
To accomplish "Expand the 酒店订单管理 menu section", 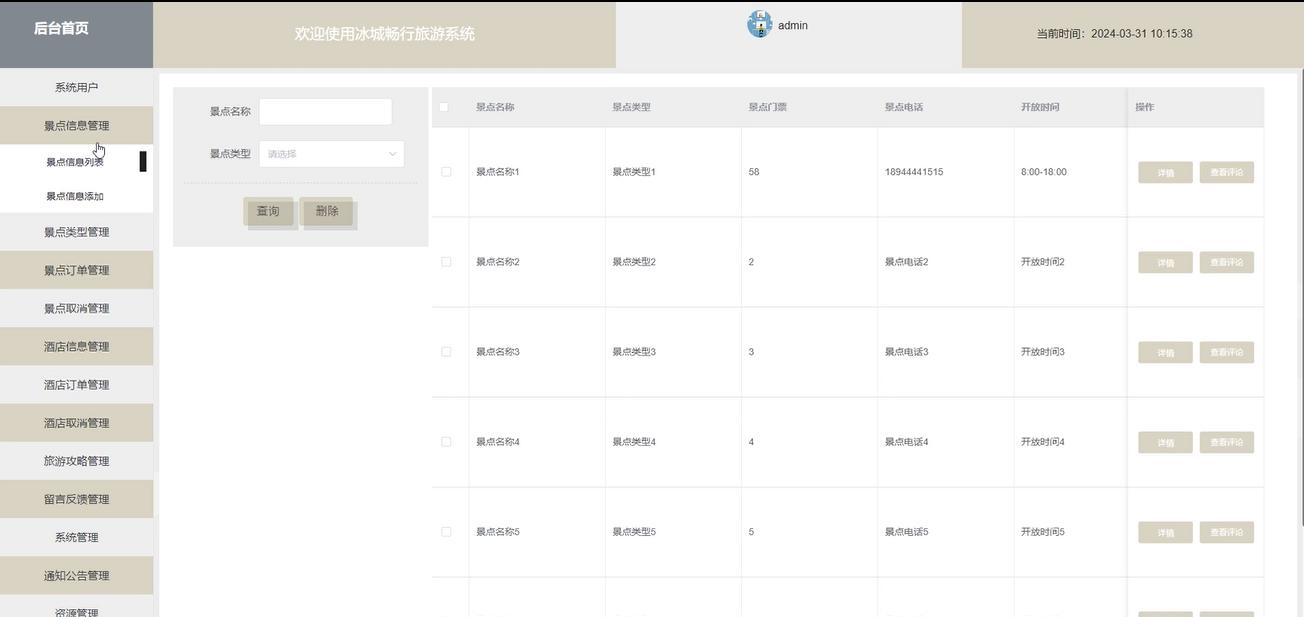I will click(77, 385).
